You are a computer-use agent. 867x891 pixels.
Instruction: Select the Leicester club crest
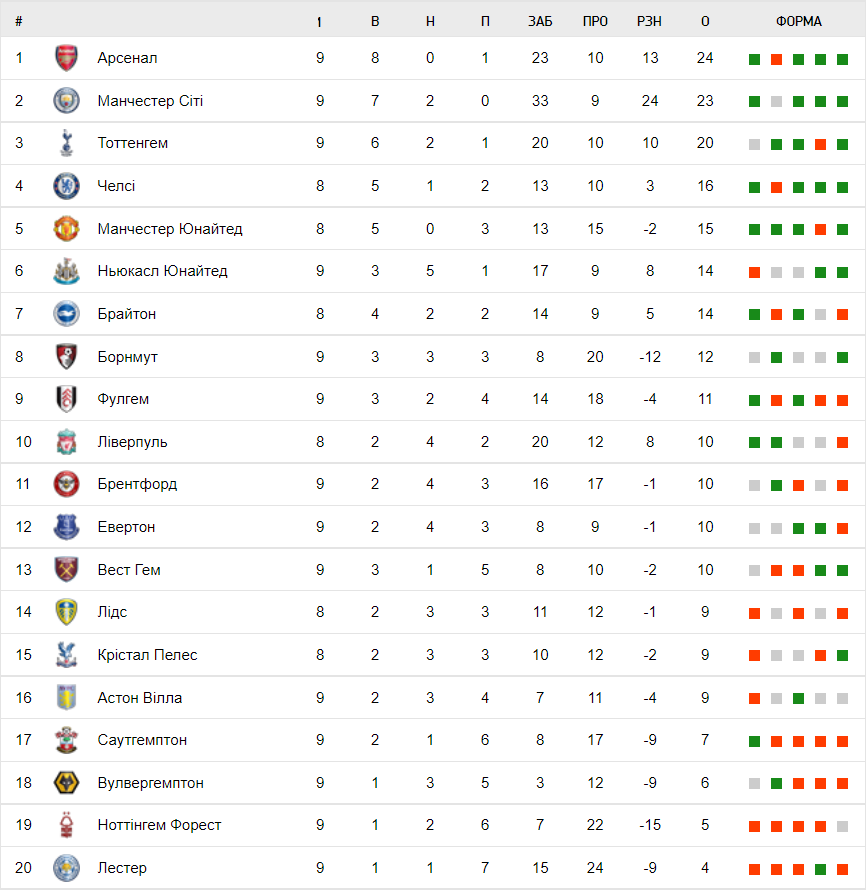tap(66, 868)
